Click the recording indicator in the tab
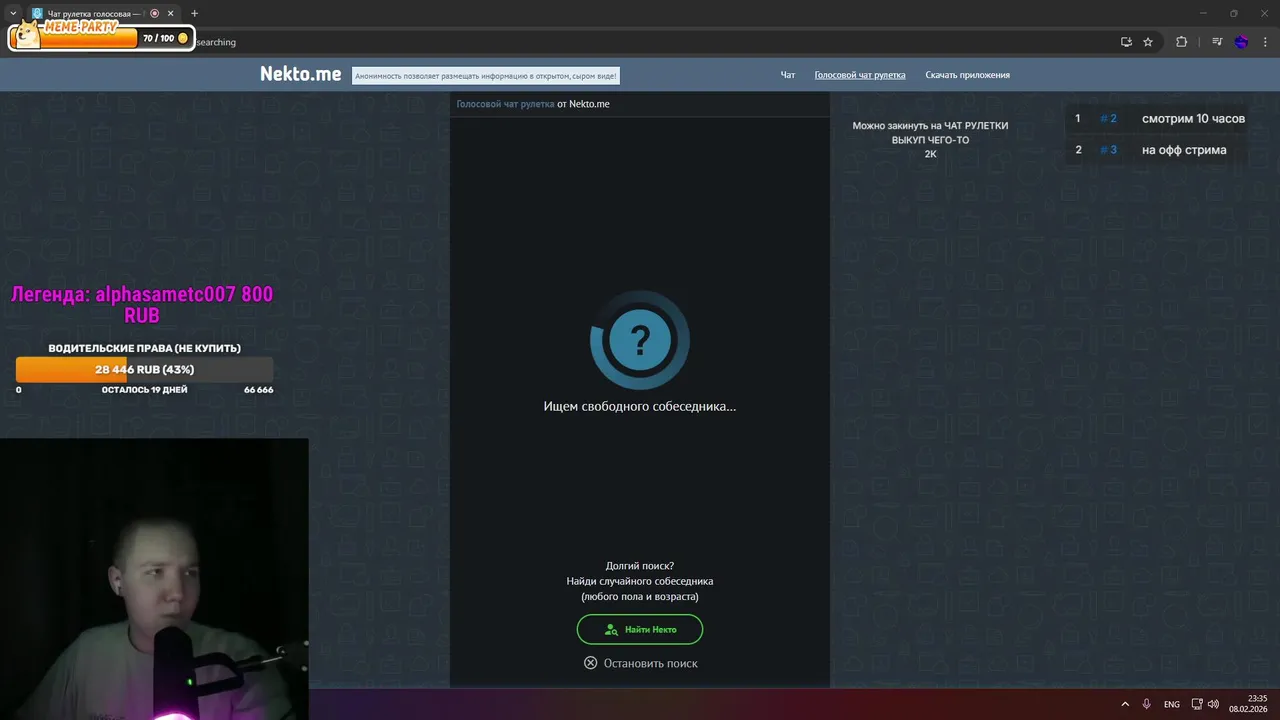This screenshot has height=720, width=1280. pos(155,13)
